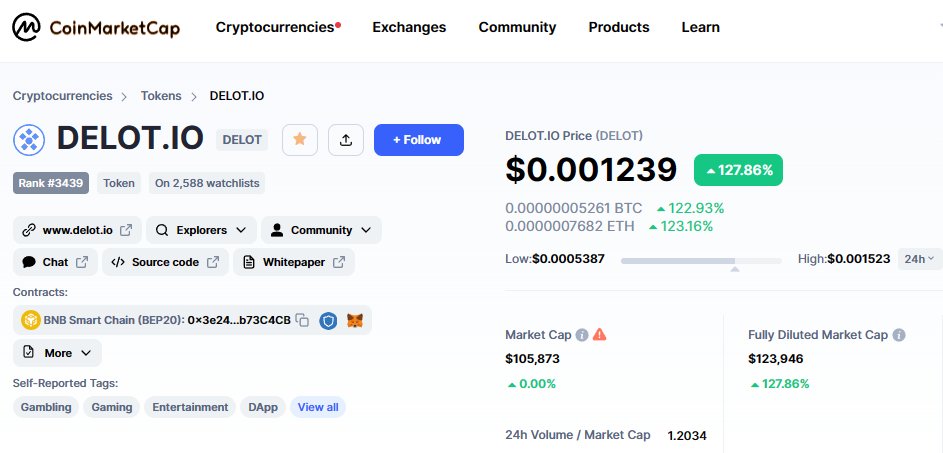Click the $105,873 market cap value

pyautogui.click(x=532, y=359)
